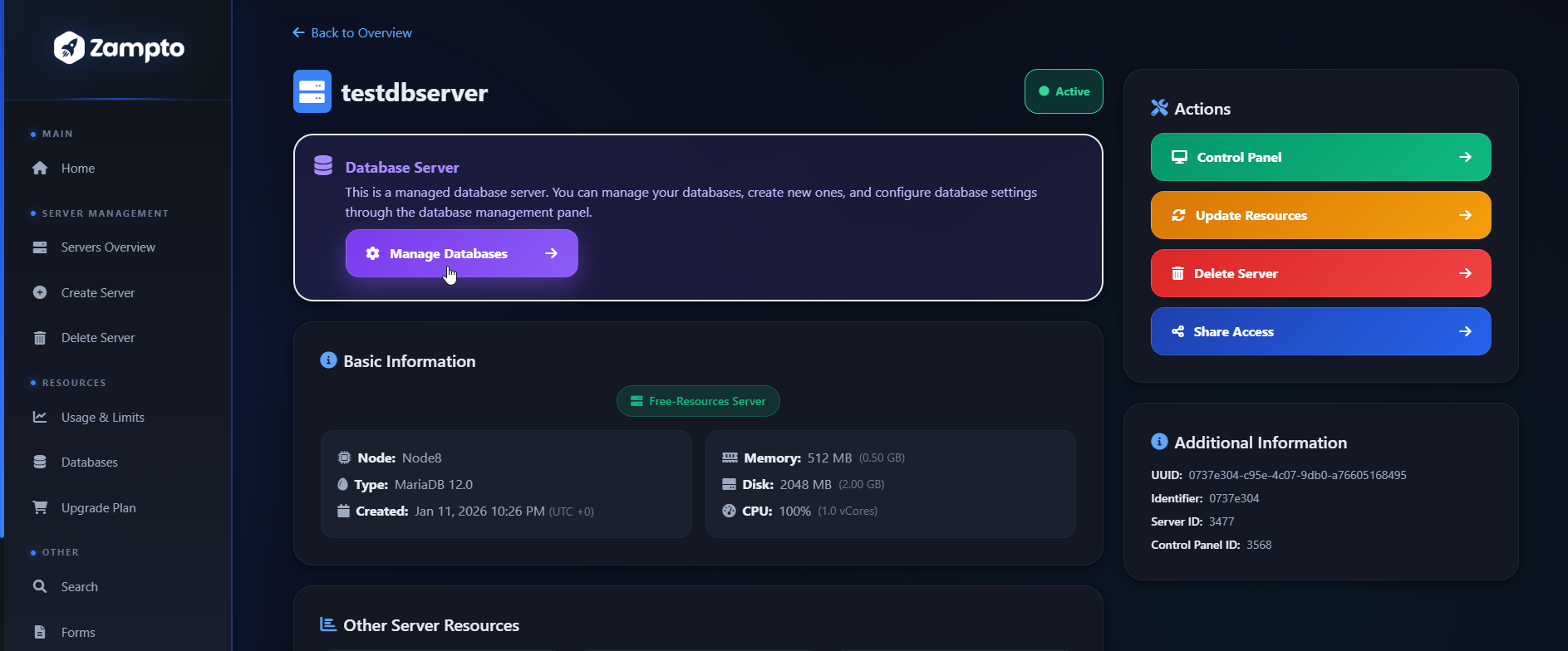Click the Servers Overview server icon
Screen dimensions: 1568x651
(x=40, y=247)
